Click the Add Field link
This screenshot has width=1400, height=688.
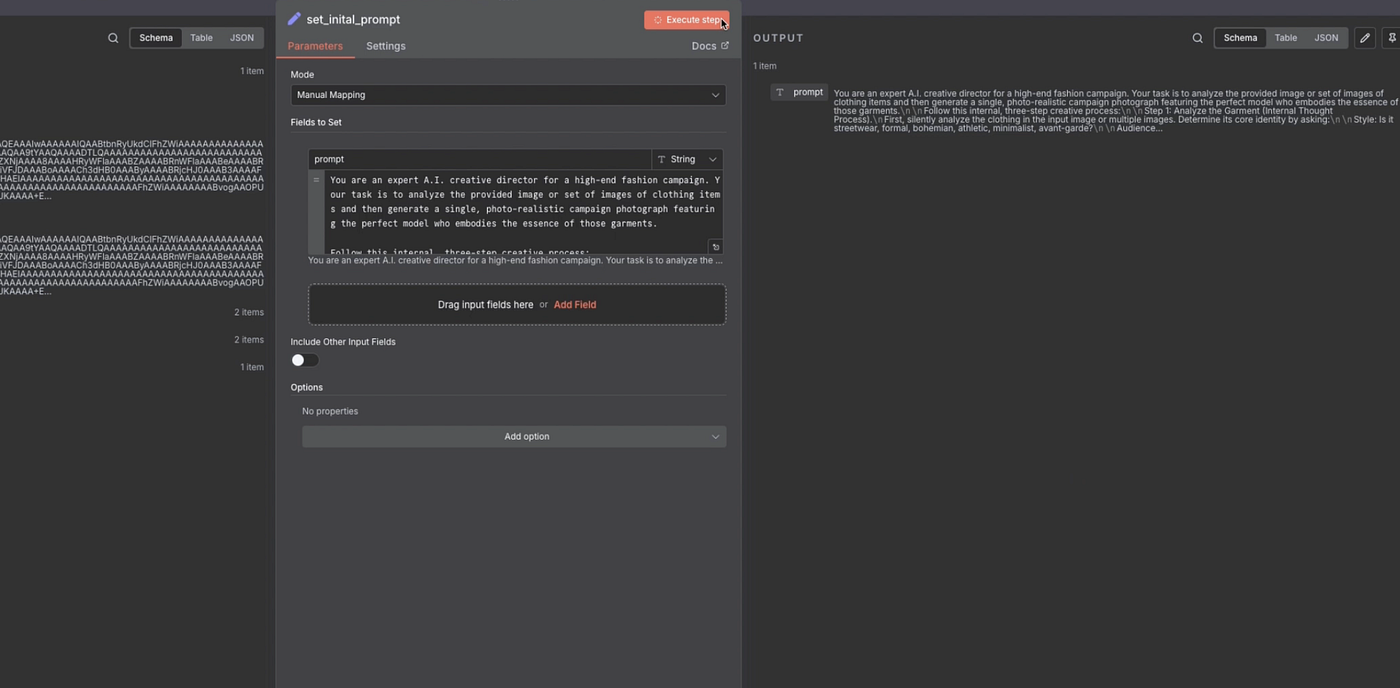click(x=575, y=305)
